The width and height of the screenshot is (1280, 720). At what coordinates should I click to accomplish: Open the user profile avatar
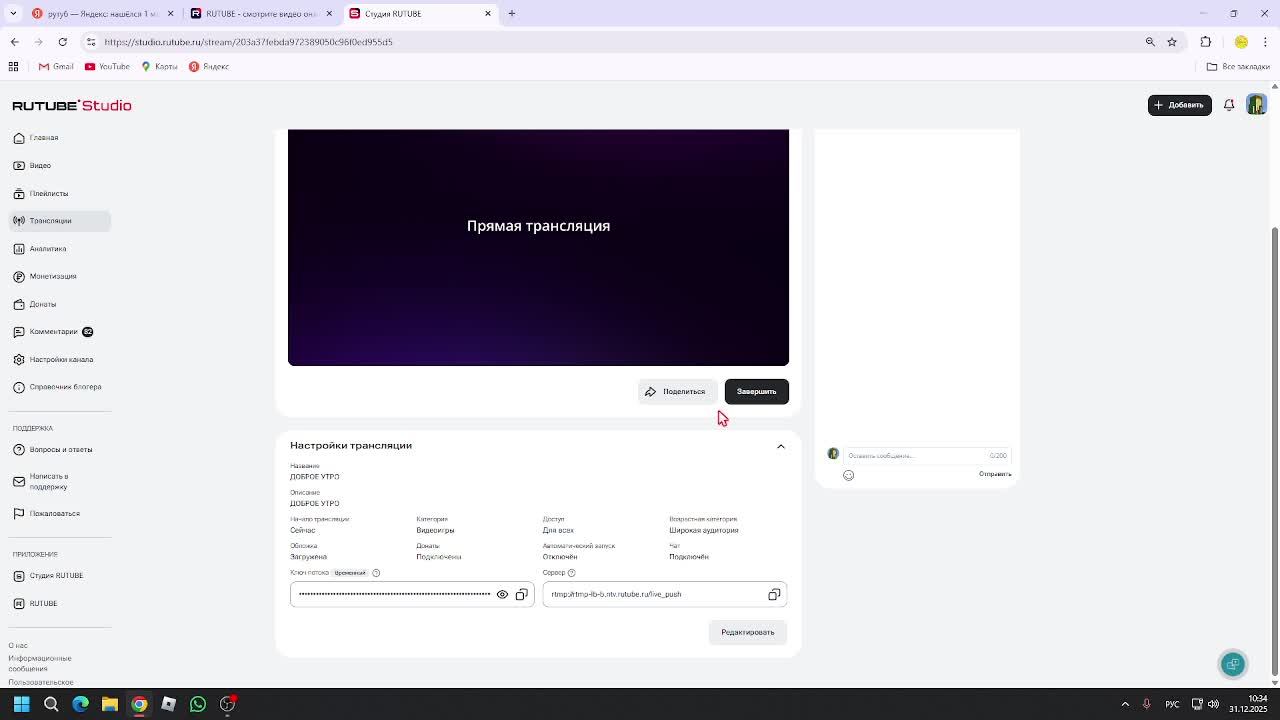(1256, 105)
